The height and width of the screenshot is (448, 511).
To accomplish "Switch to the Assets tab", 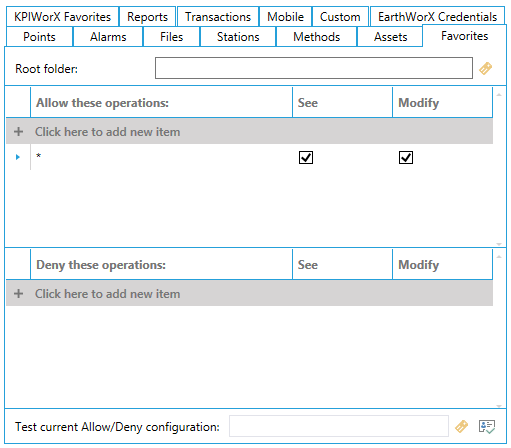I will click(390, 37).
